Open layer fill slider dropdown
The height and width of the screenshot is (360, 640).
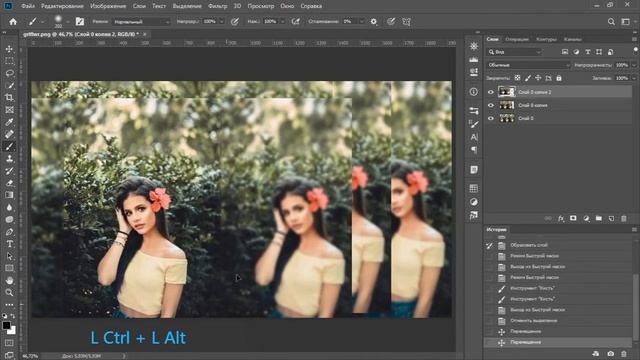pos(633,78)
